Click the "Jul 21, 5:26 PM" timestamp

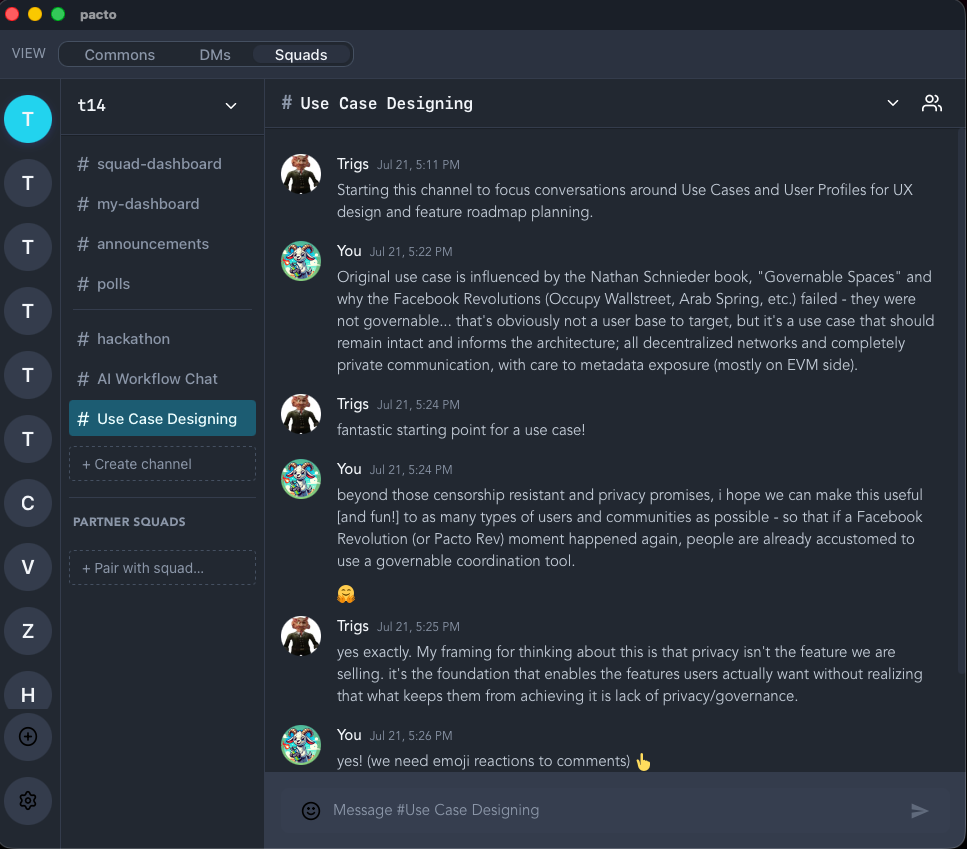click(x=411, y=736)
